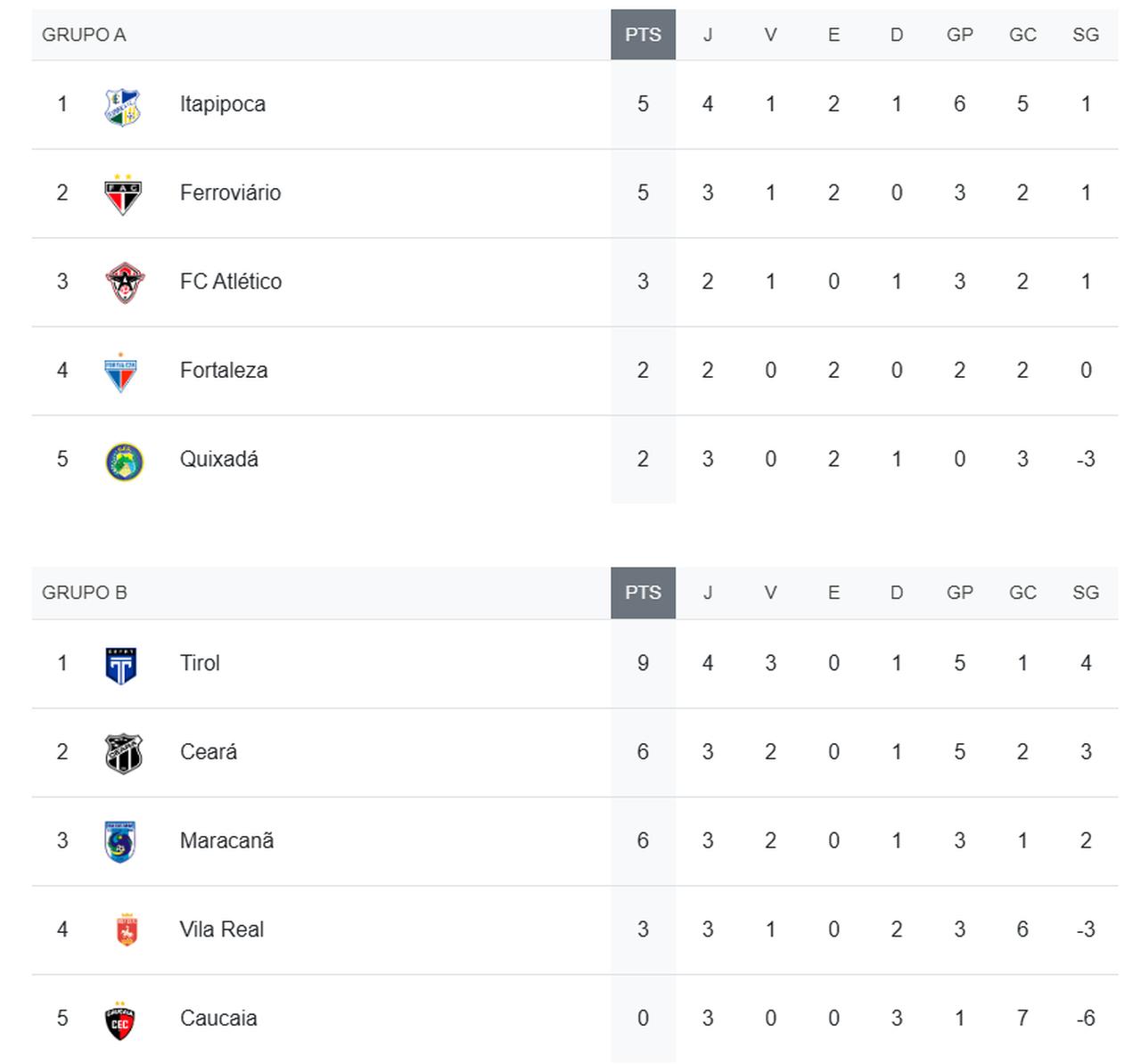Click the GP column header in Grupo B
Viewport: 1141px width, 1064px height.
pos(959,593)
